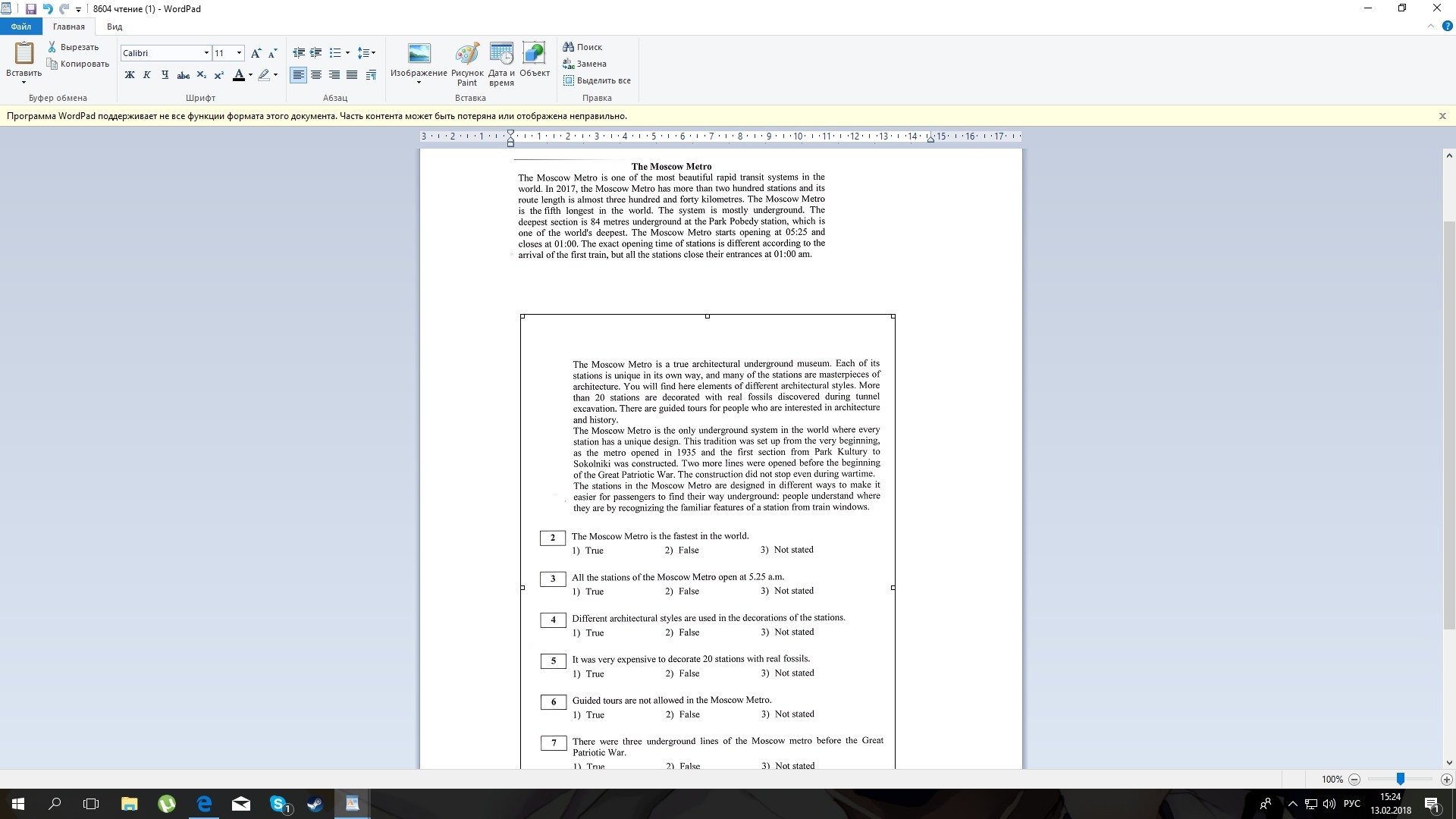The height and width of the screenshot is (819, 1456).
Task: Switch to the Вид tab
Action: coord(115,27)
